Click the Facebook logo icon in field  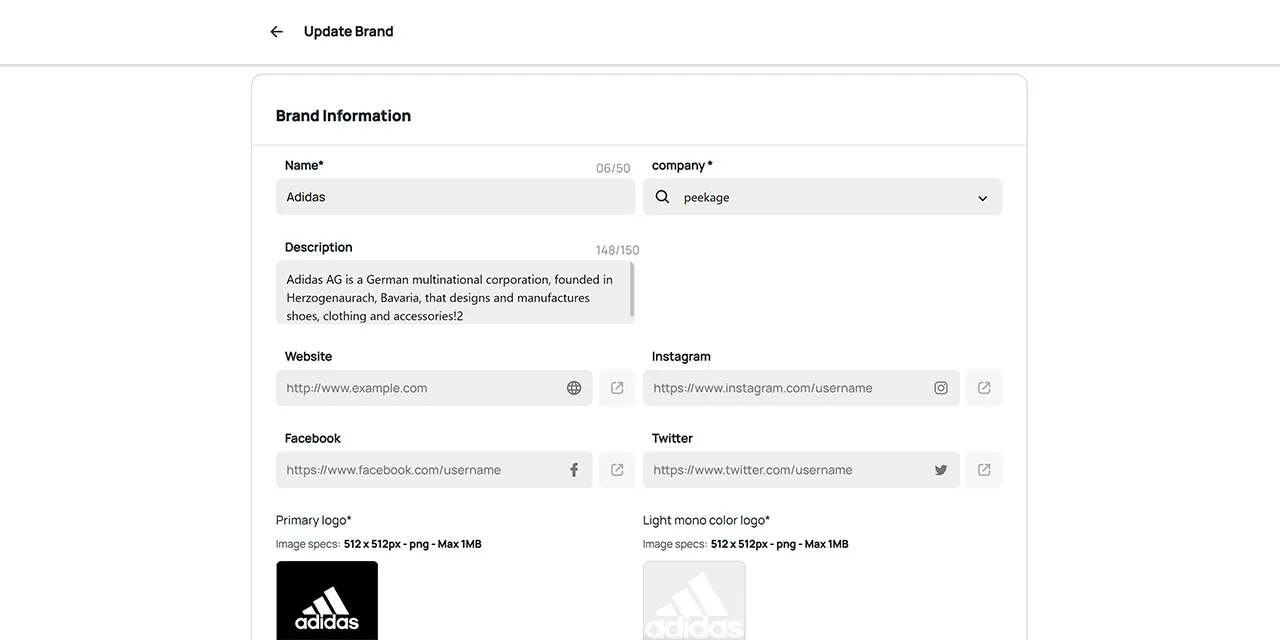[574, 470]
